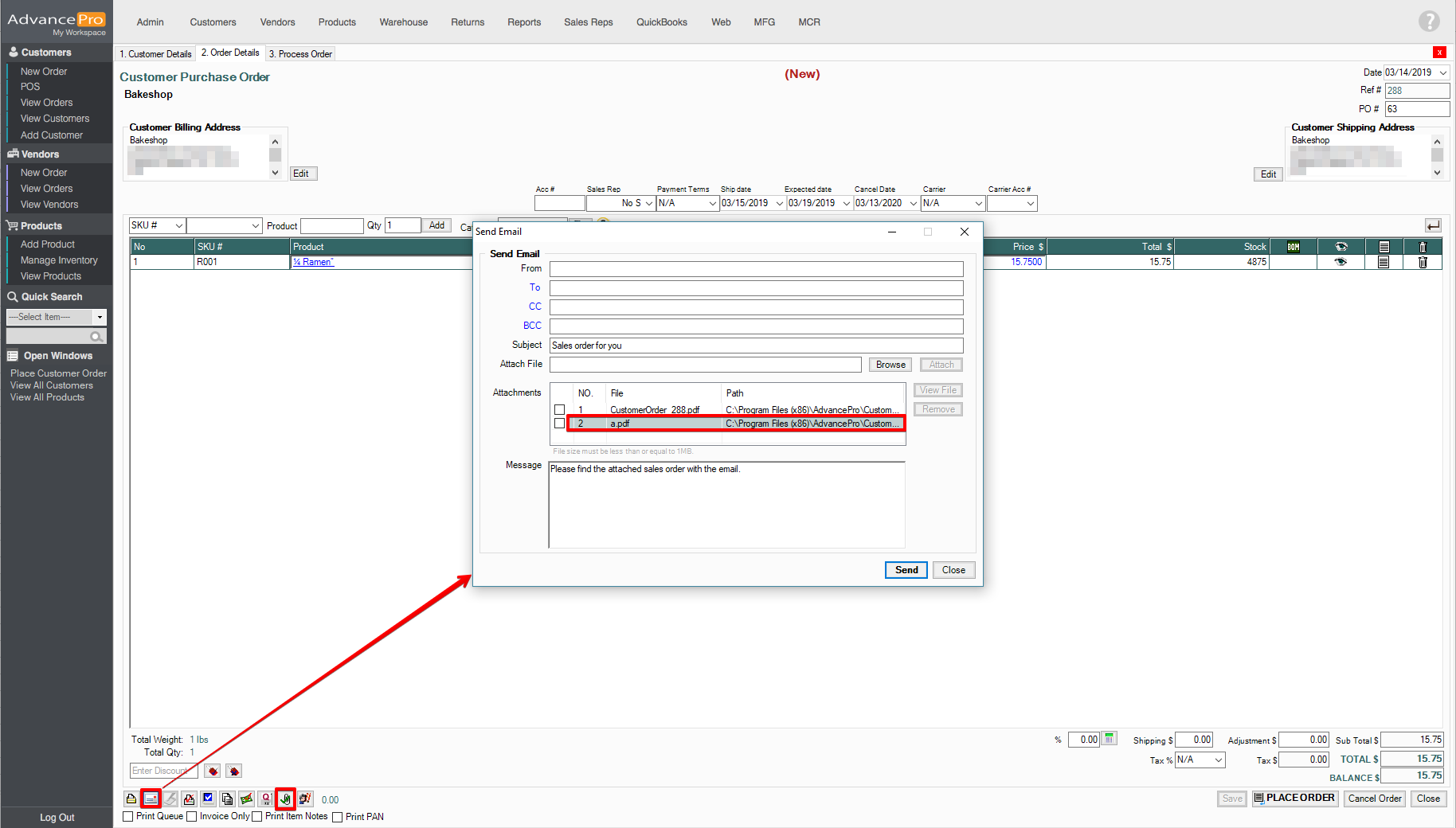Switch to the Process Order tab
Viewport: 1456px width, 828px height.
point(300,54)
